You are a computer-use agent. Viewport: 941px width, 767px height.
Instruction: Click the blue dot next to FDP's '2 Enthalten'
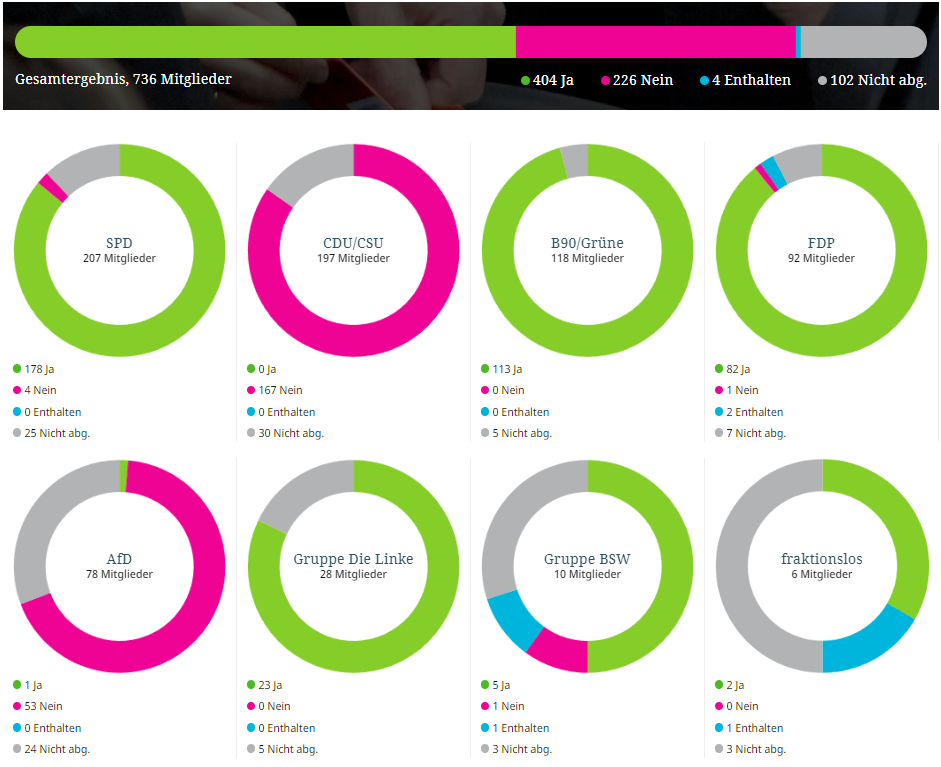[x=719, y=412]
